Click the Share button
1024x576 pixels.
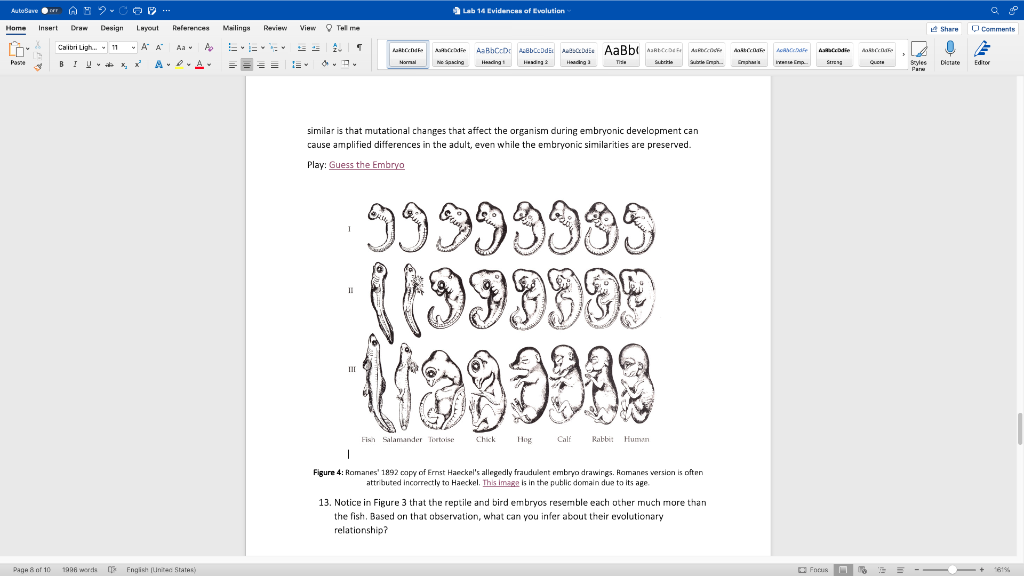(x=944, y=29)
